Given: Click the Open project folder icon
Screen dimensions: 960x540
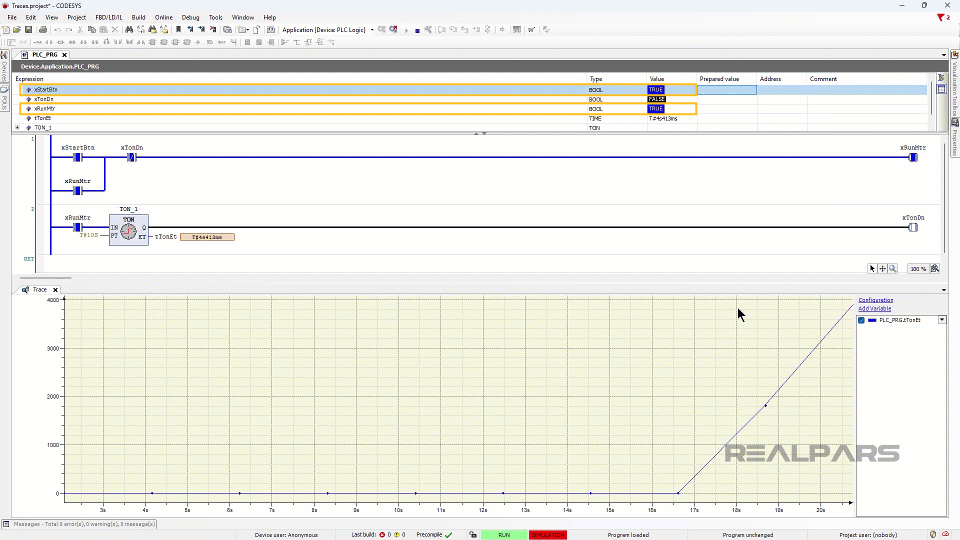Looking at the screenshot, I should pyautogui.click(x=17, y=29).
